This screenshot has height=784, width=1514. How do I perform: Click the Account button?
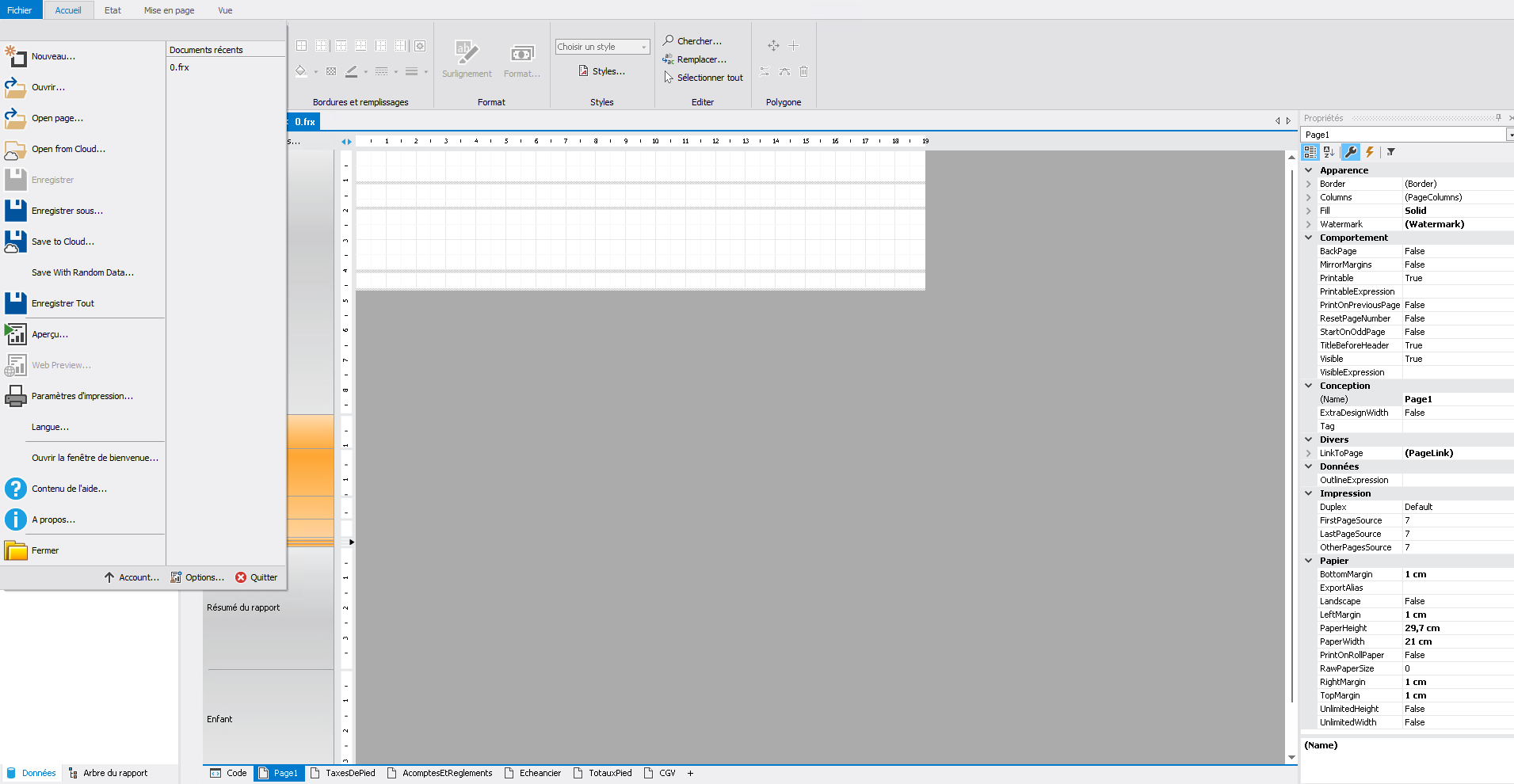[x=132, y=577]
